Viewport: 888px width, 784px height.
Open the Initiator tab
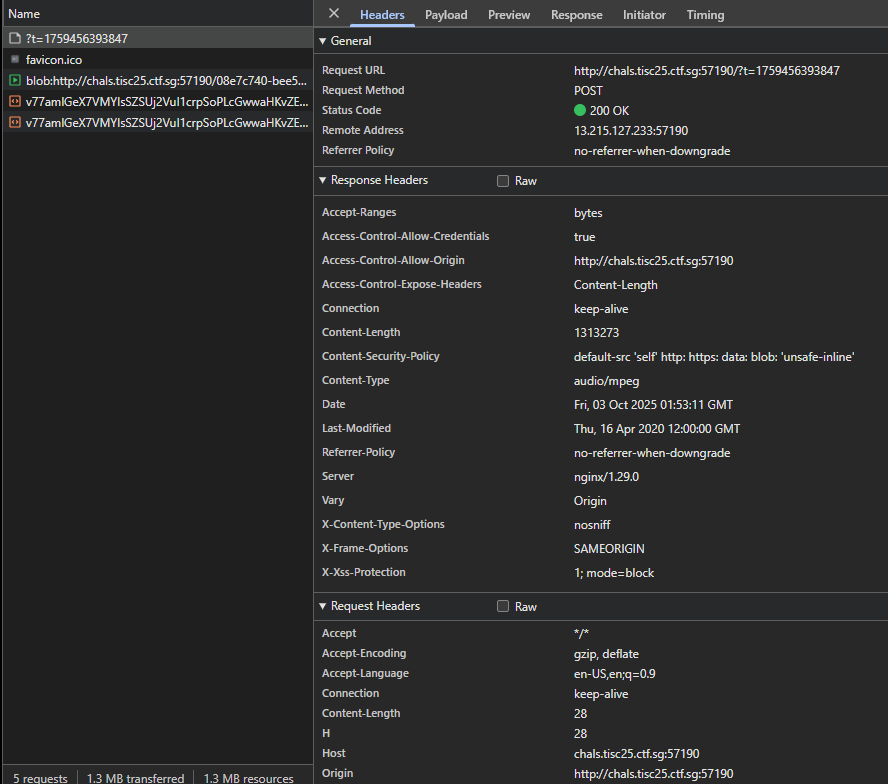(x=644, y=15)
